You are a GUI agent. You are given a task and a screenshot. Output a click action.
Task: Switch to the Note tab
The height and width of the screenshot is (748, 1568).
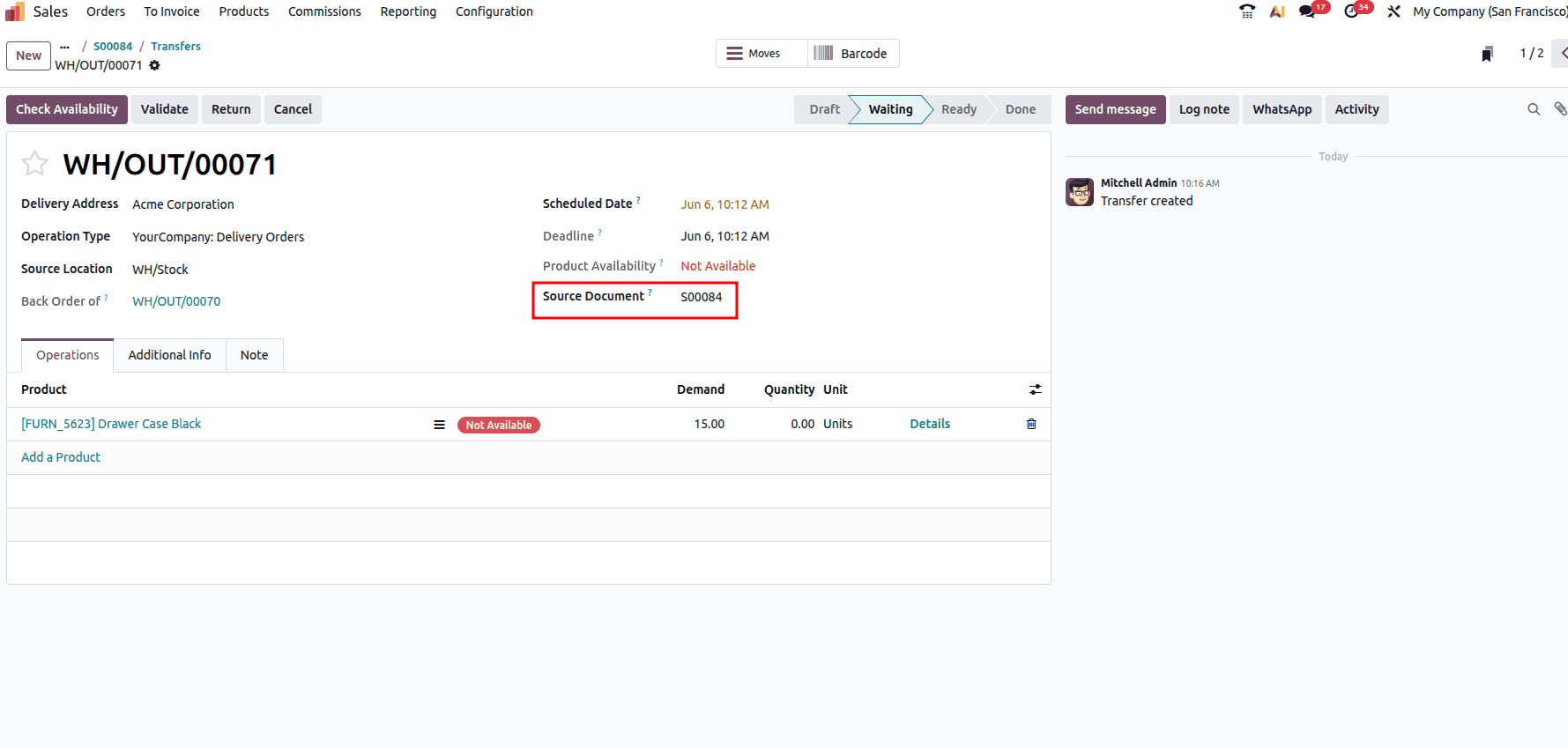click(255, 355)
